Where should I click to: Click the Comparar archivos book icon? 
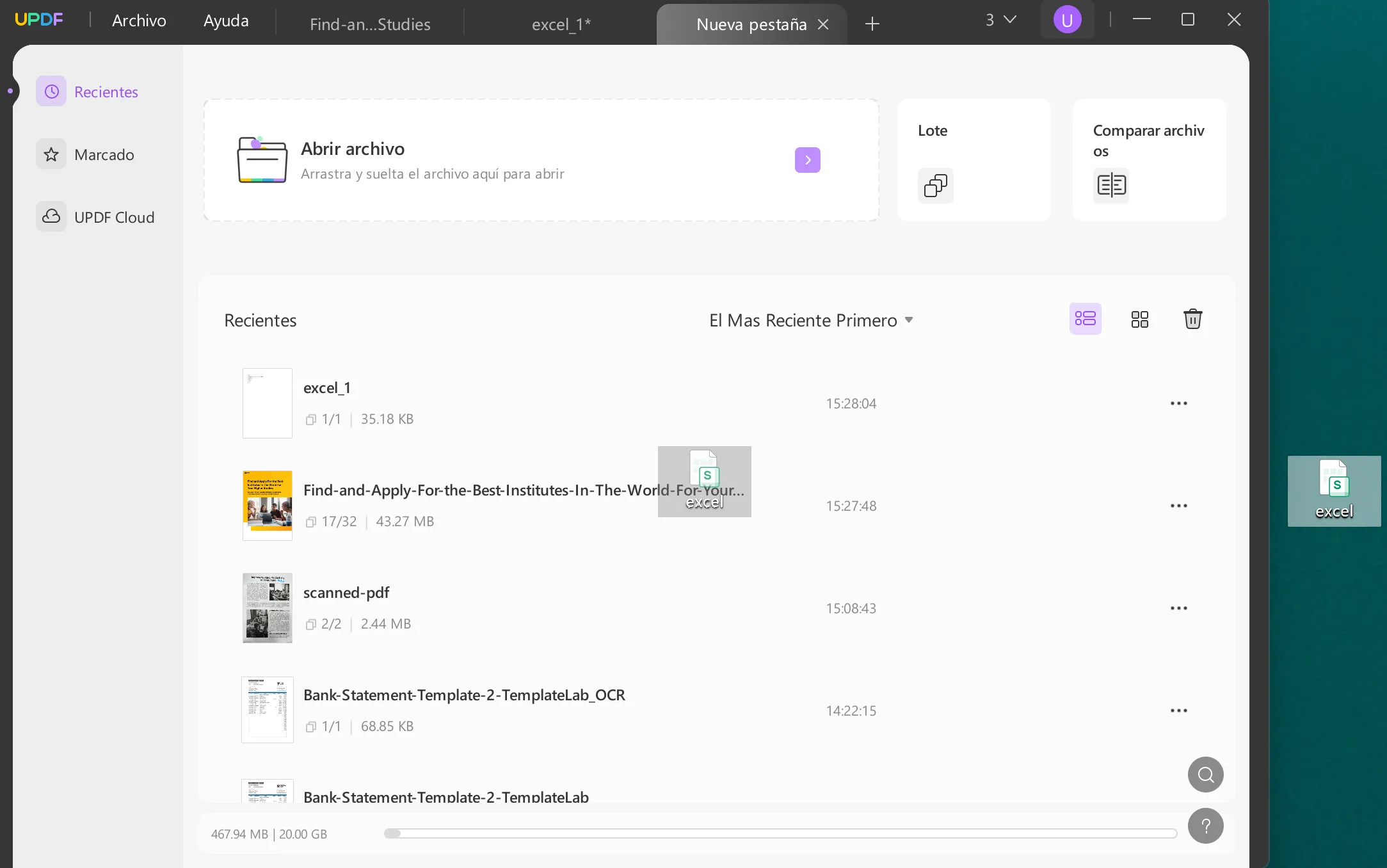pos(1111,186)
